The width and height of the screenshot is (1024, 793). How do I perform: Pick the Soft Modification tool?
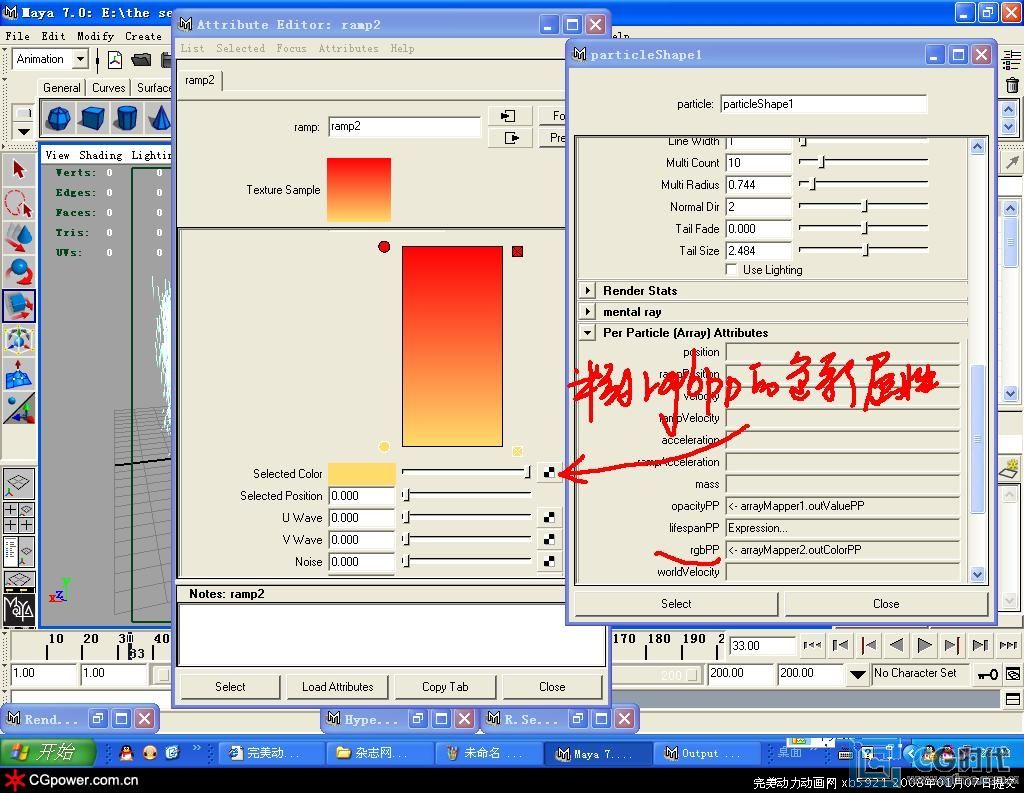point(19,374)
